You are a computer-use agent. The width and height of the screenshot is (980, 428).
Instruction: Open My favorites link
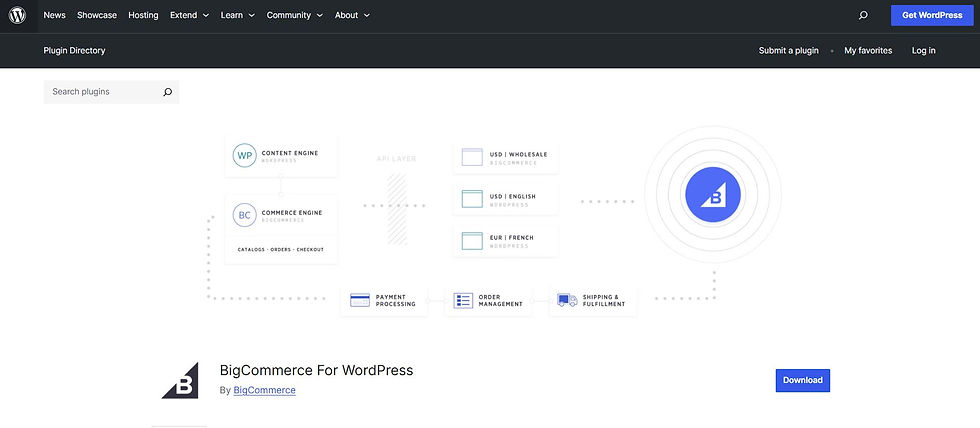pyautogui.click(x=868, y=51)
